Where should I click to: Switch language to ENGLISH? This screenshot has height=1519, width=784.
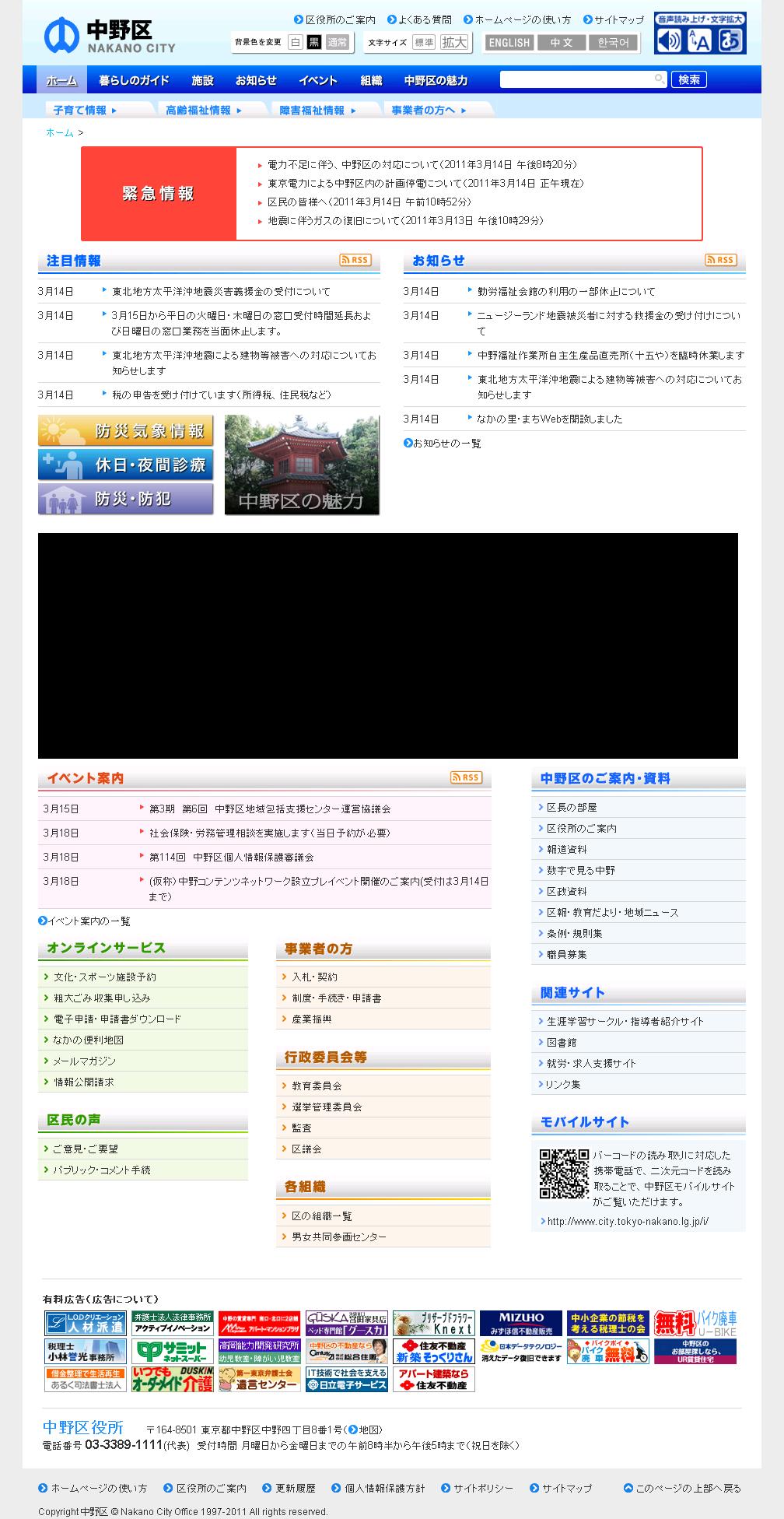click(509, 43)
